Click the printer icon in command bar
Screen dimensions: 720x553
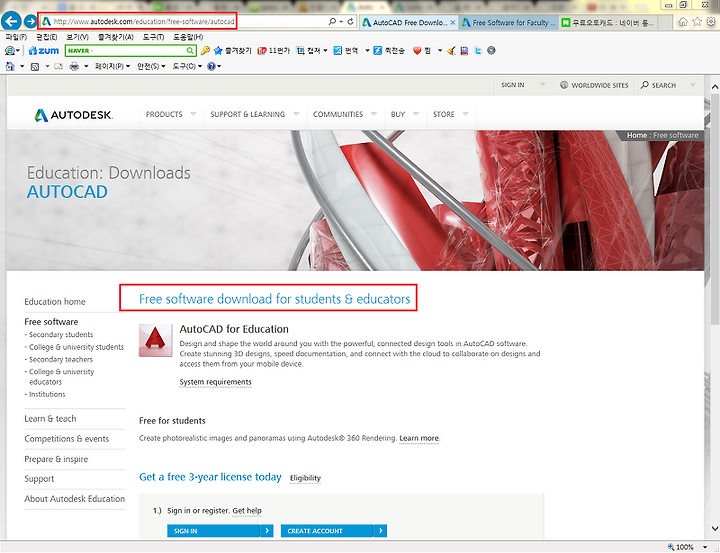[74, 67]
